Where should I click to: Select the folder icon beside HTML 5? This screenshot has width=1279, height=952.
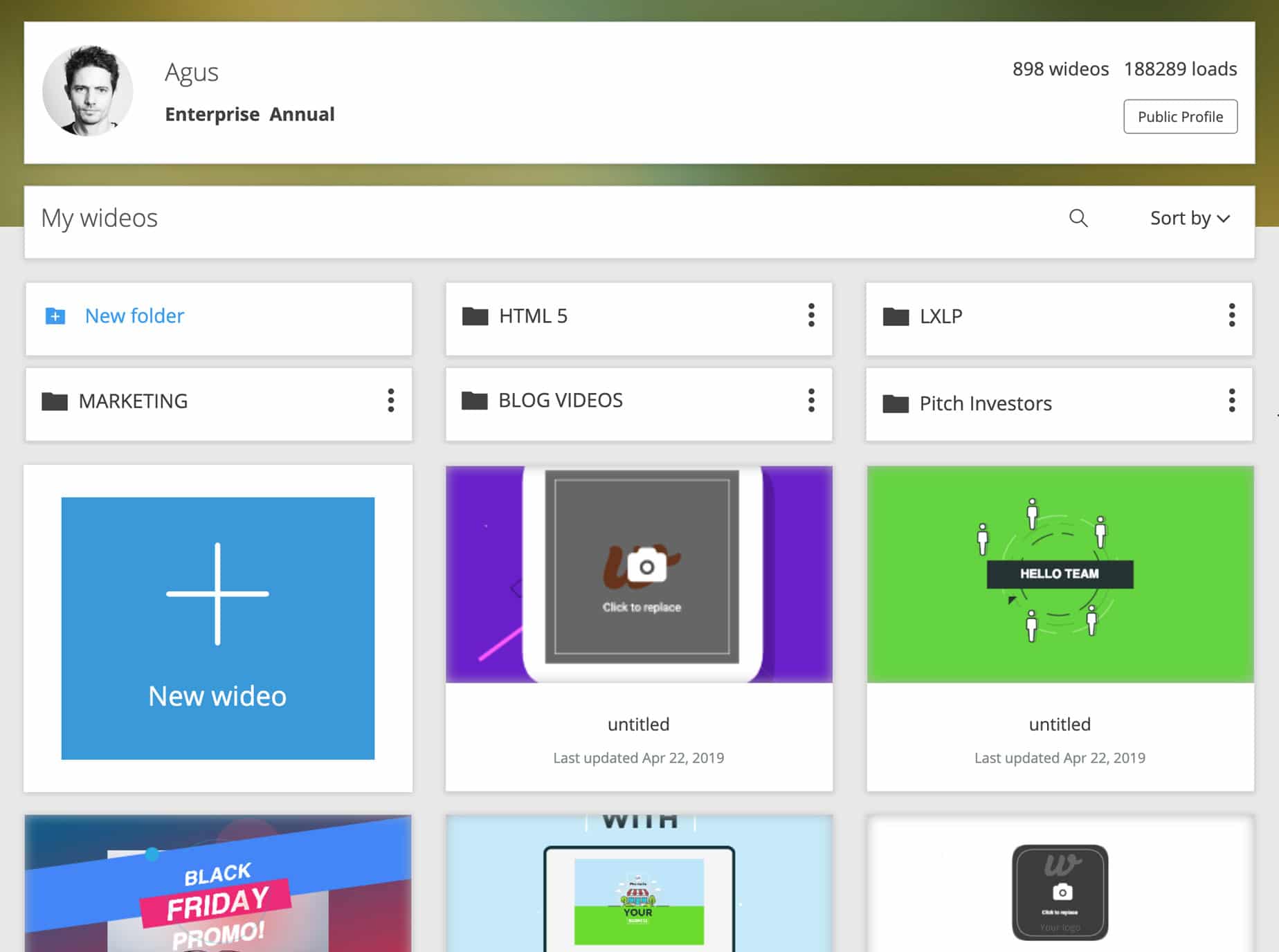coord(475,316)
